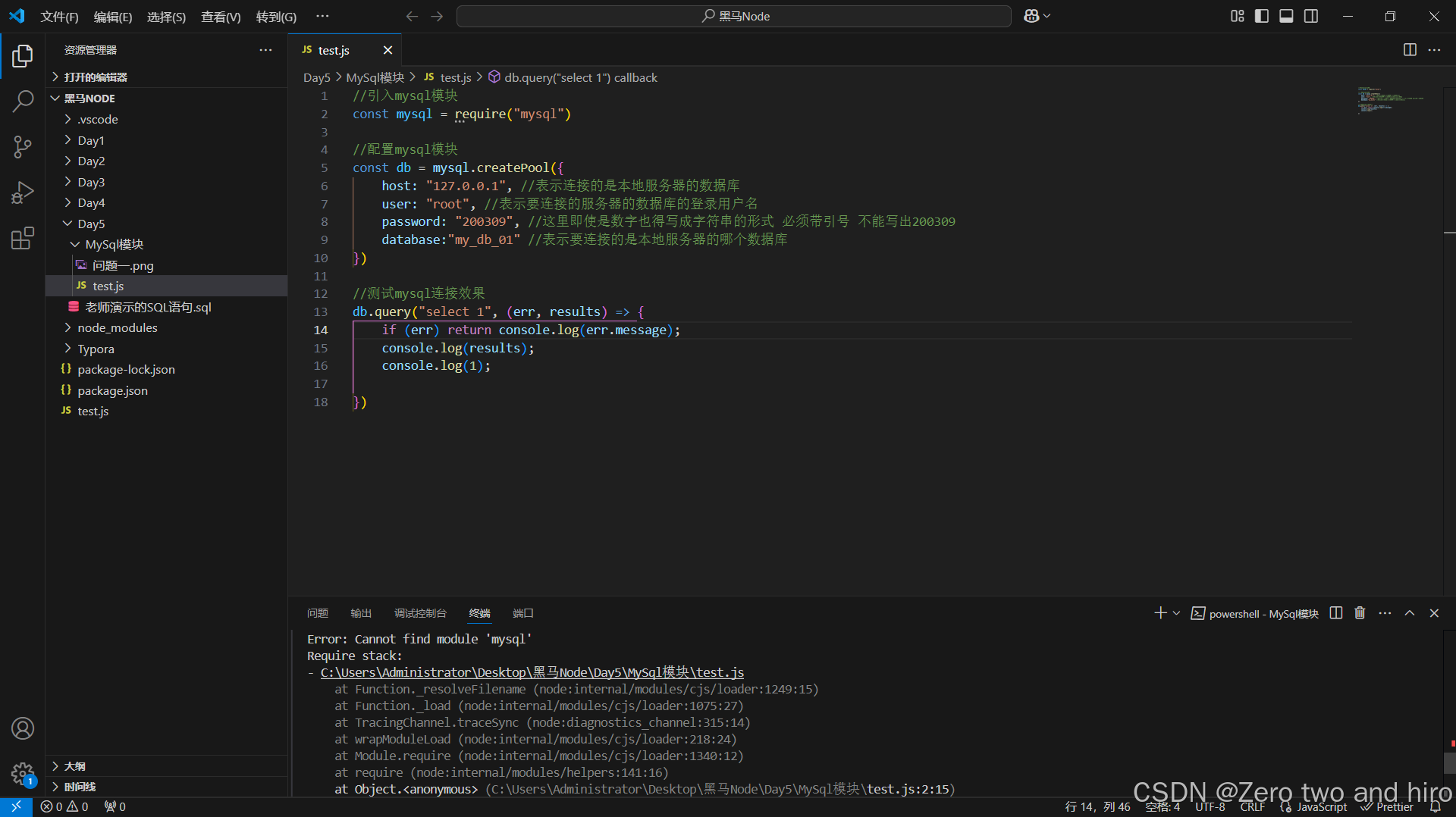Maximize the panel with the chevron toggle
The height and width of the screenshot is (817, 1456).
pos(1409,613)
